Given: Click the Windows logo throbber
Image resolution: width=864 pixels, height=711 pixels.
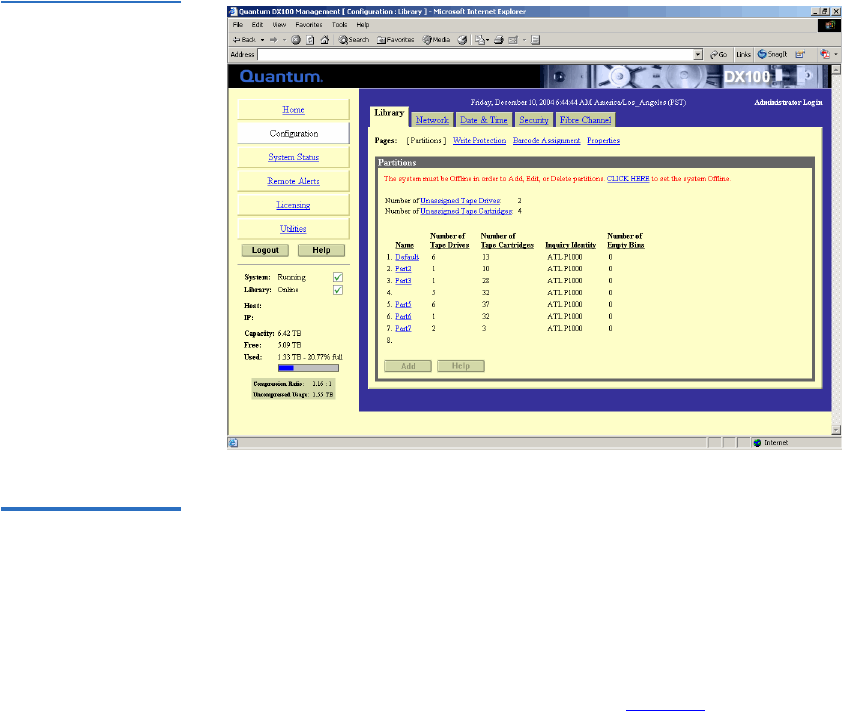Looking at the screenshot, I should point(830,25).
